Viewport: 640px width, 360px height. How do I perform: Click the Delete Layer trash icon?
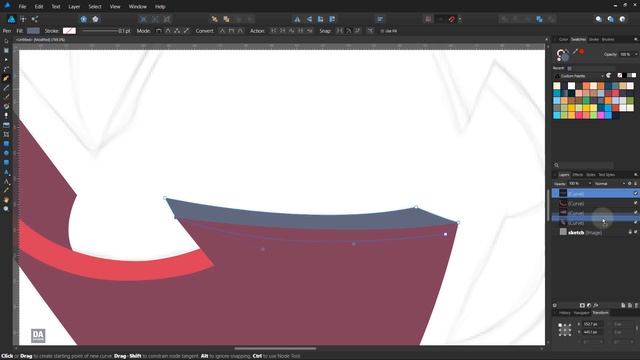pyautogui.click(x=636, y=305)
